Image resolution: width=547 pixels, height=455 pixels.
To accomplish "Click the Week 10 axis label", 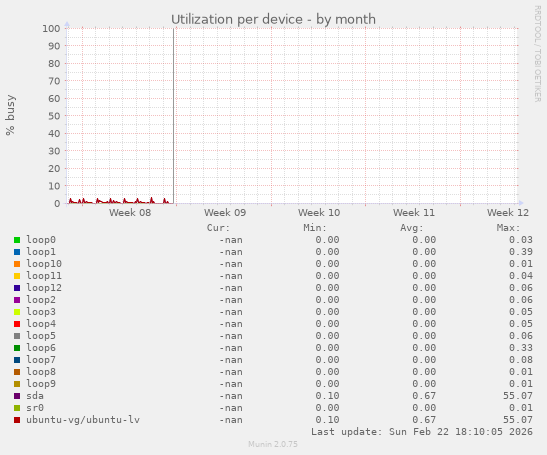I will coord(319,212).
